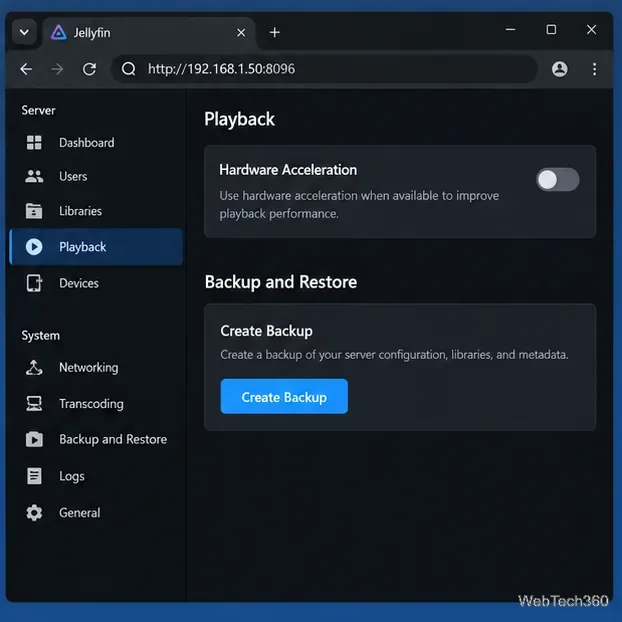Click the Logs document icon
622x622 pixels.
coord(34,476)
